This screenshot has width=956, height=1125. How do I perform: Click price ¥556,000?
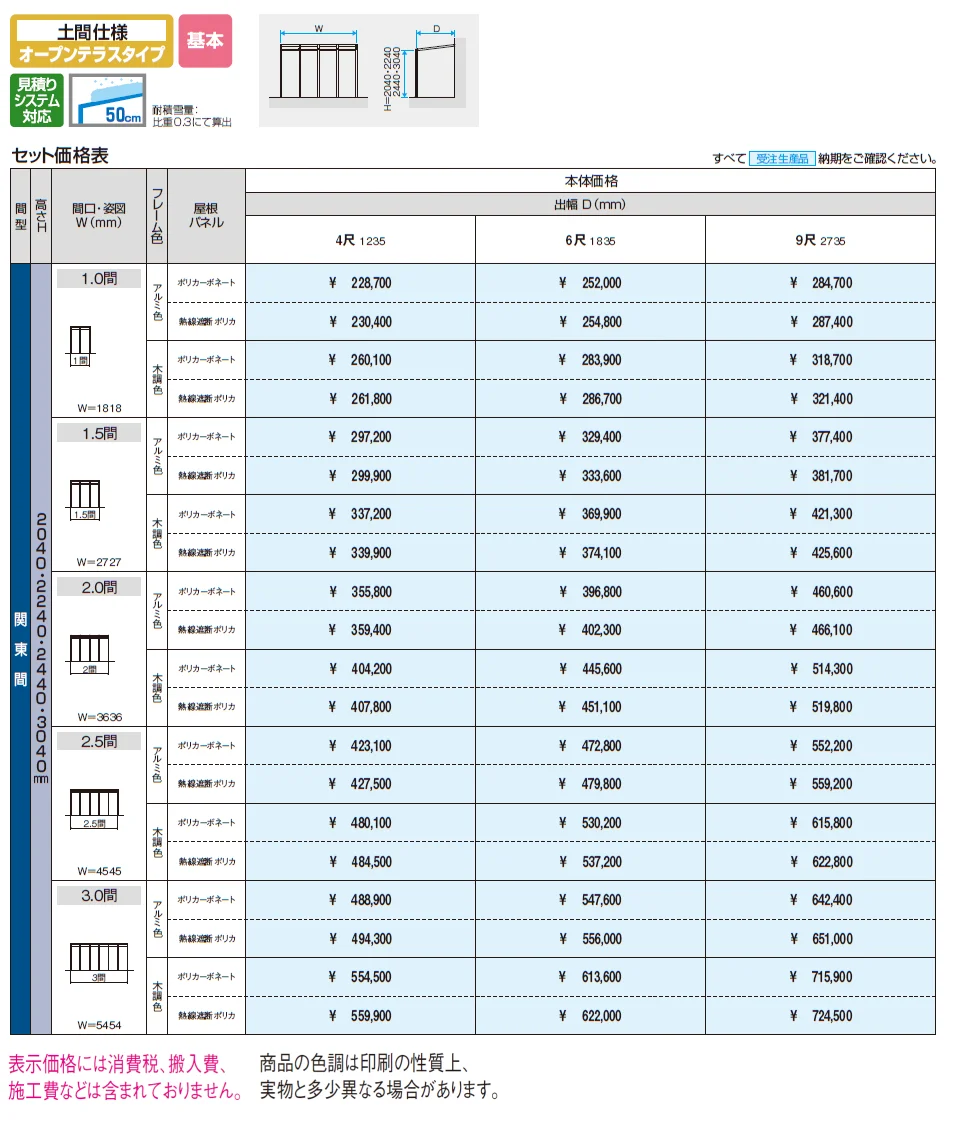point(590,938)
